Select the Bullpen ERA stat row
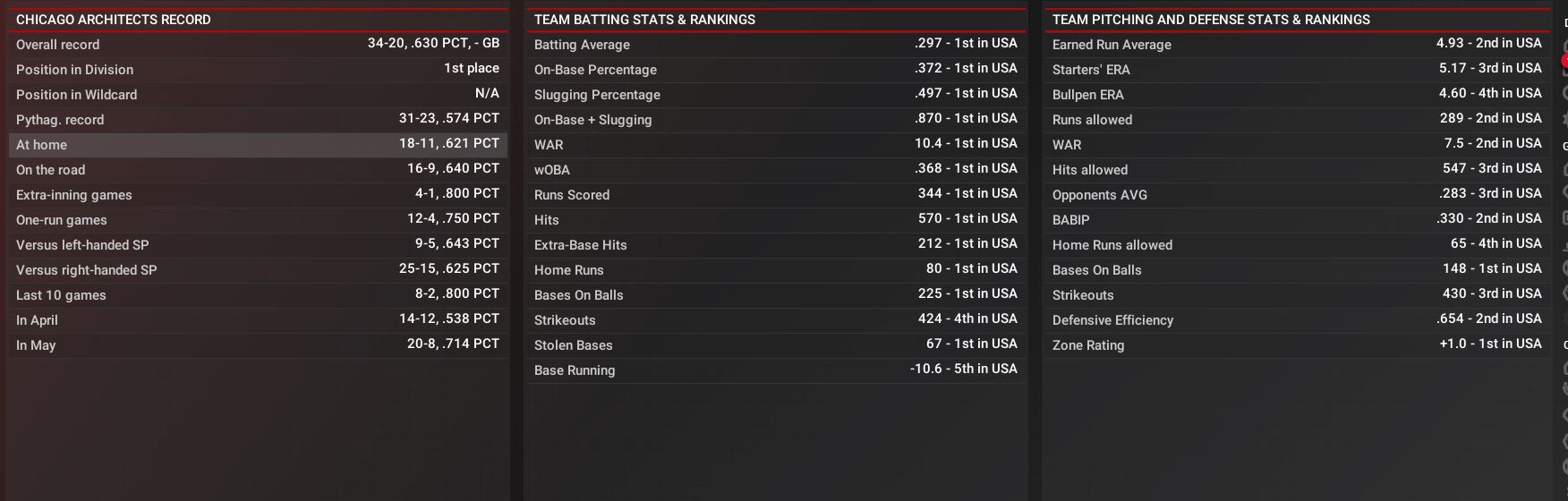1568x501 pixels. (1296, 95)
